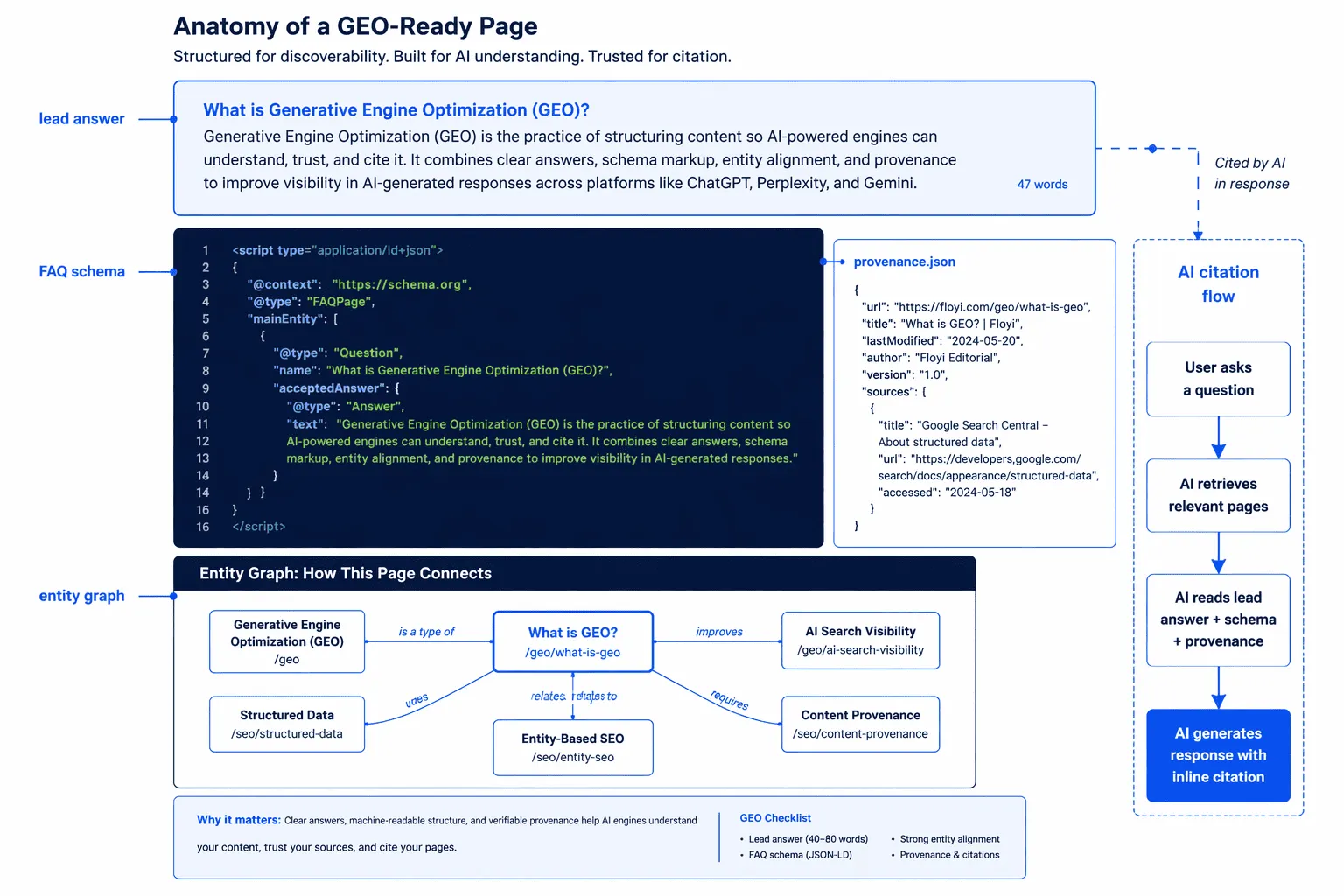The height and width of the screenshot is (896, 1344).
Task: Select the 'FAQ schema' annotation label
Action: click(81, 272)
